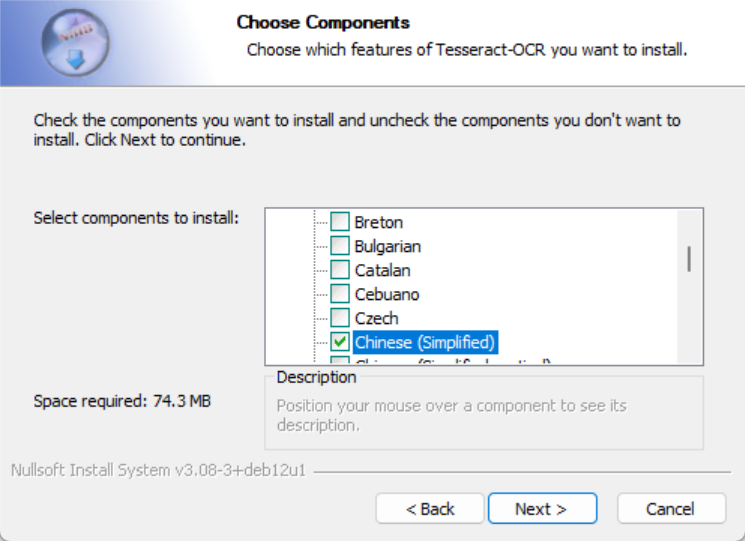Click the Chinese (Simplified) highlighted item
745x541 pixels.
[425, 342]
